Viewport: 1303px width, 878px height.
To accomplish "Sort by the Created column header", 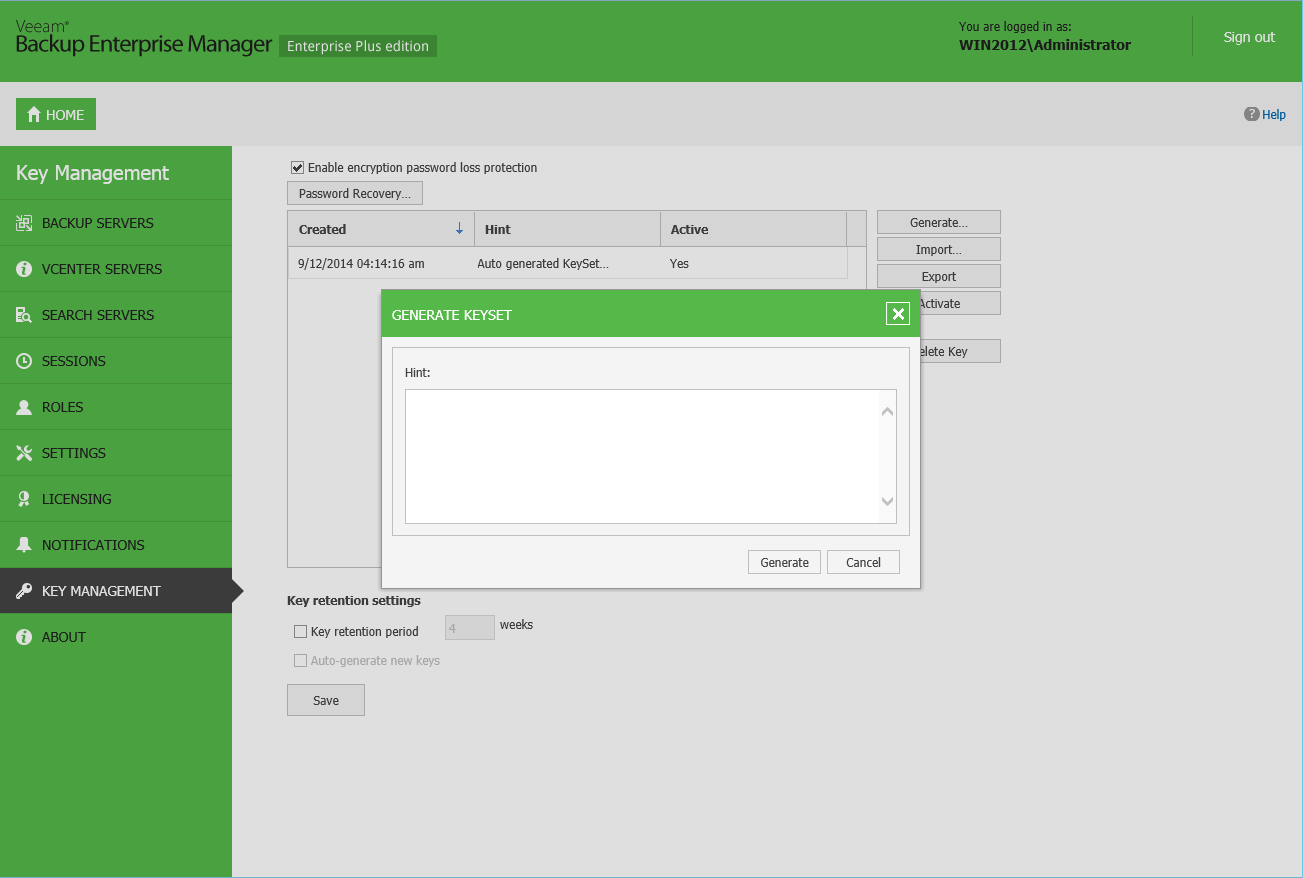I will tap(381, 229).
